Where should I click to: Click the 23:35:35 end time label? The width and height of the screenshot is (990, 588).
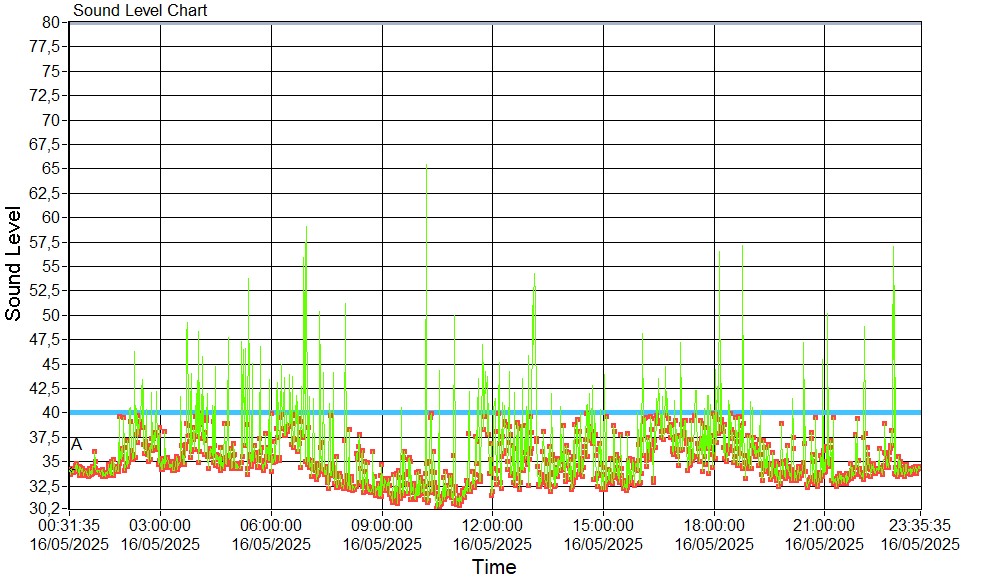[x=920, y=525]
